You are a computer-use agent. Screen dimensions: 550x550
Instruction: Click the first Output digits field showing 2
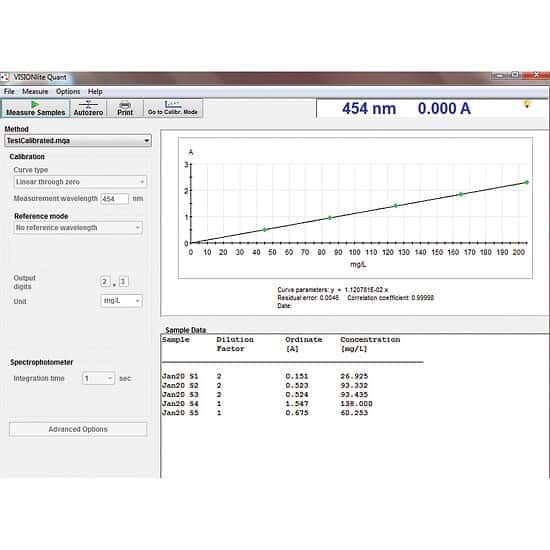(105, 281)
